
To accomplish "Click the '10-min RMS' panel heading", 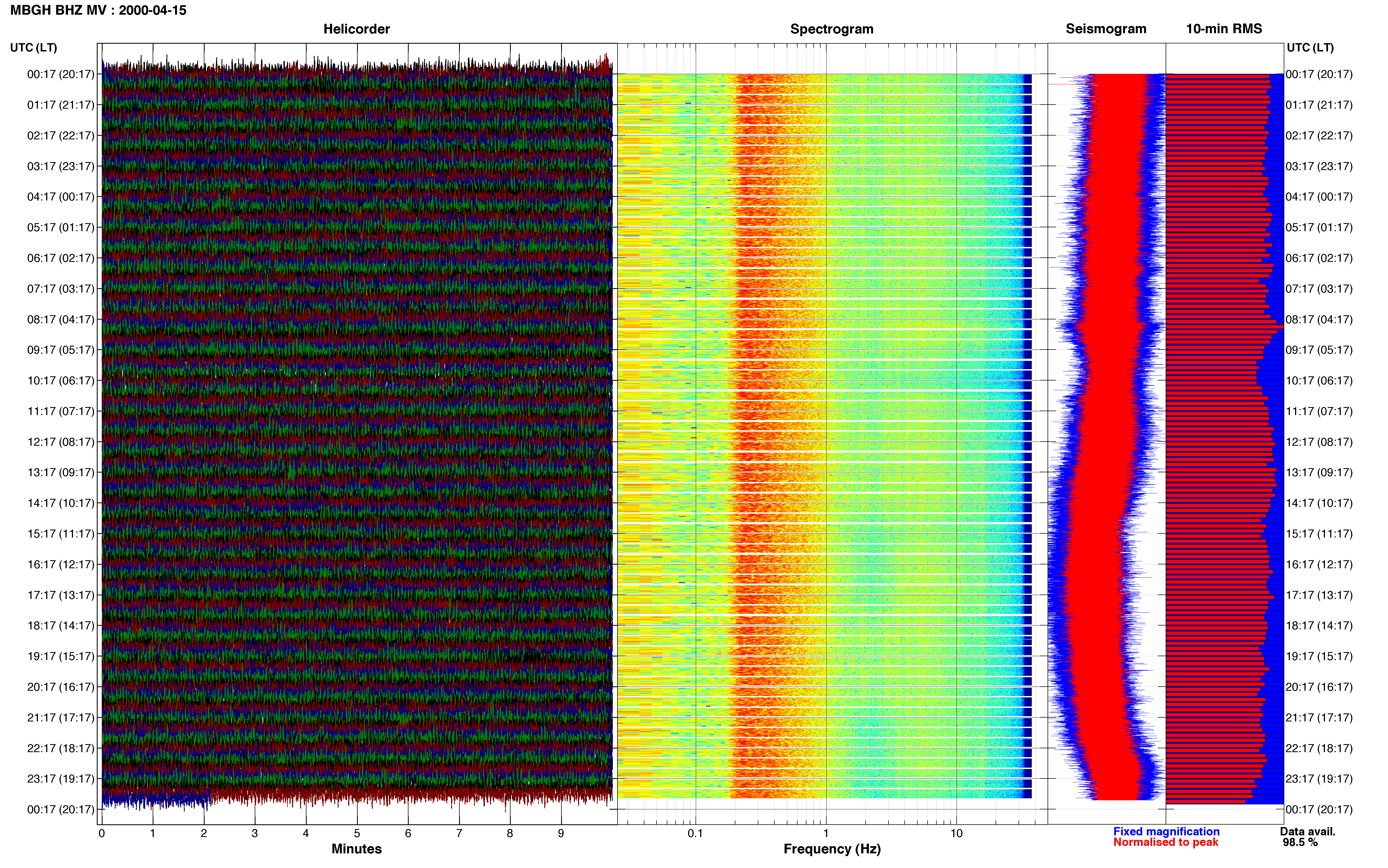I will (x=1224, y=29).
